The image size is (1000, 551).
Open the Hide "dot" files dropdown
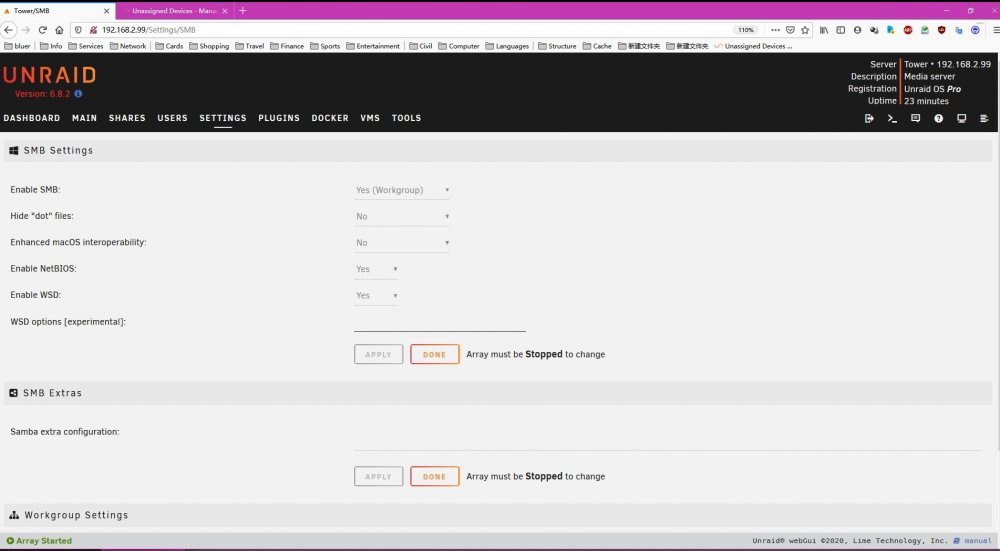coord(402,216)
